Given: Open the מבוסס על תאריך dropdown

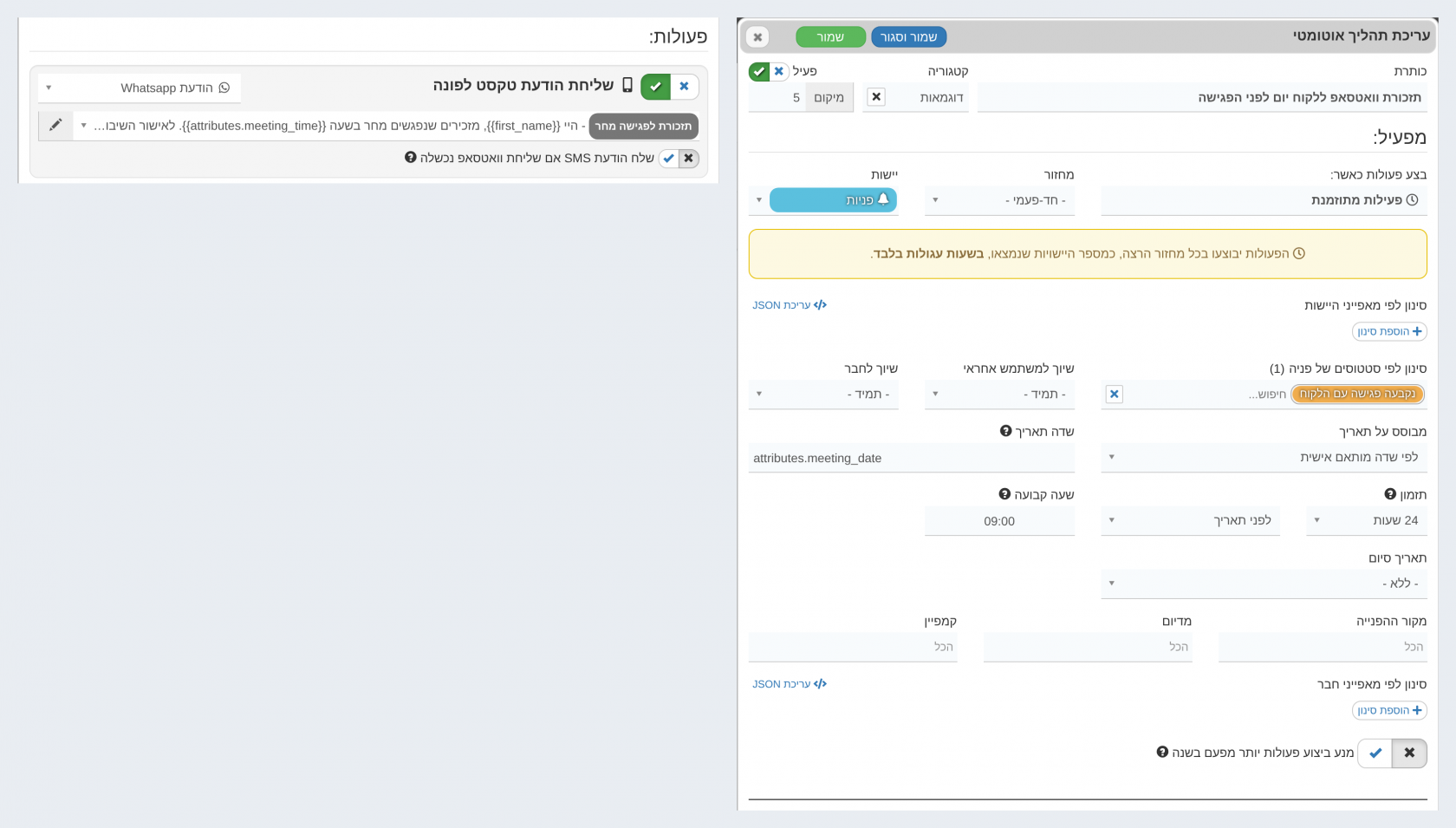Looking at the screenshot, I should [x=1264, y=457].
